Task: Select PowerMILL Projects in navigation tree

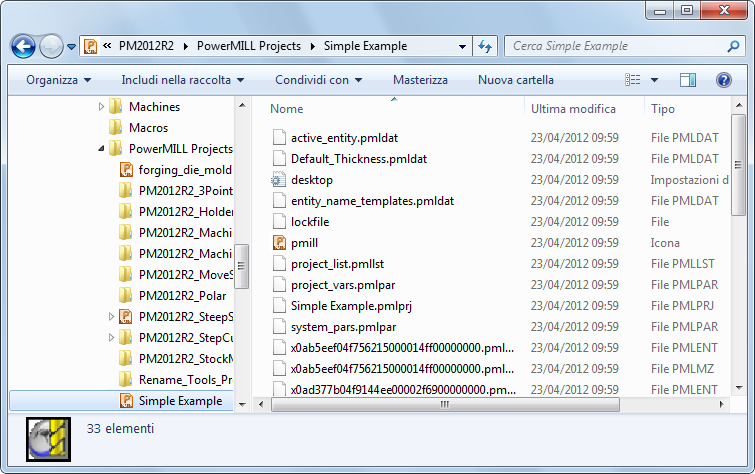Action: (x=181, y=149)
